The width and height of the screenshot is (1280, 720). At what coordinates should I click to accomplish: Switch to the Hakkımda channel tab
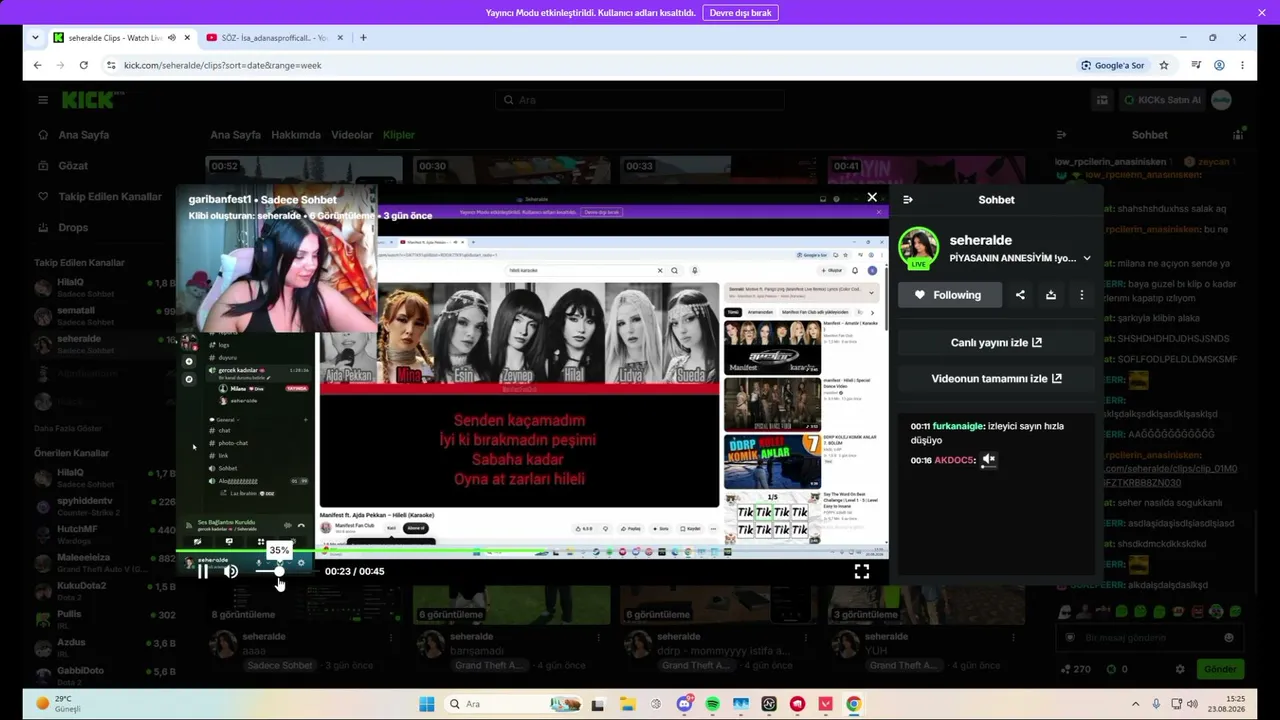point(296,135)
